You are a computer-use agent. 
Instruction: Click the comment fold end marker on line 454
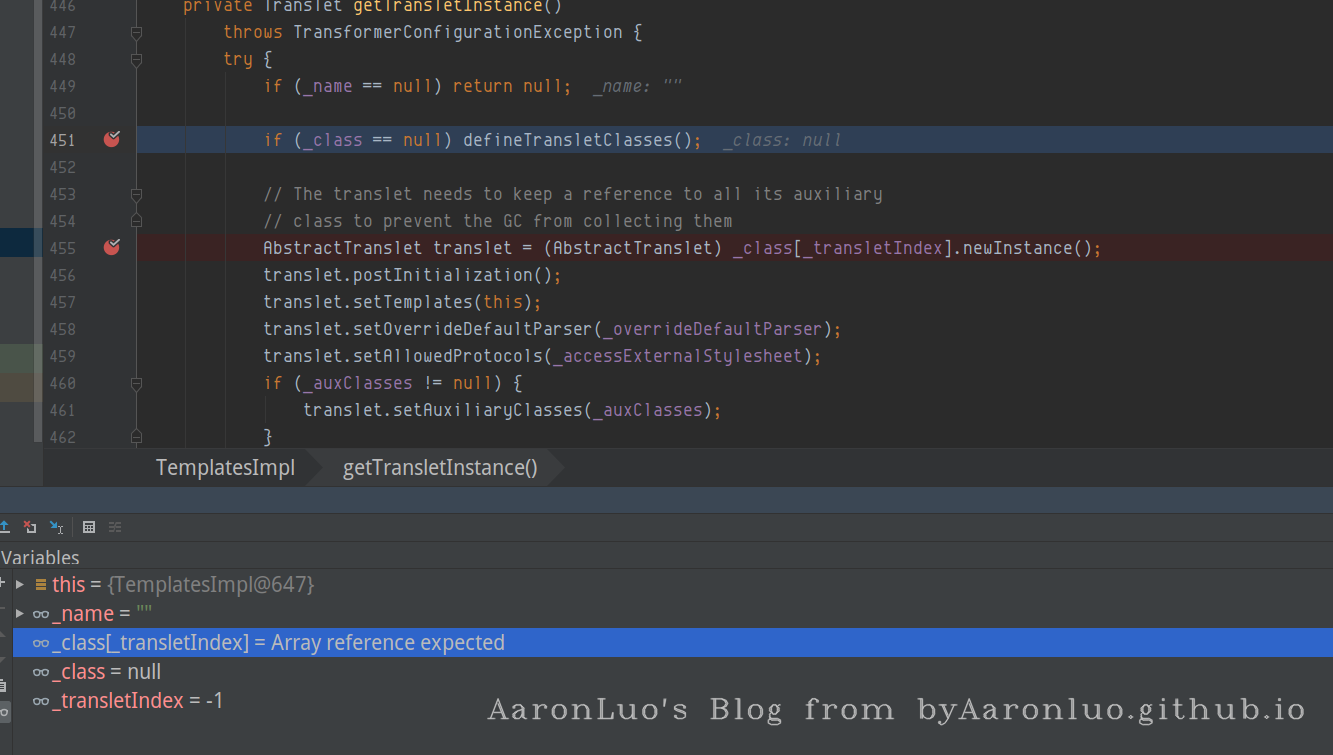136,221
